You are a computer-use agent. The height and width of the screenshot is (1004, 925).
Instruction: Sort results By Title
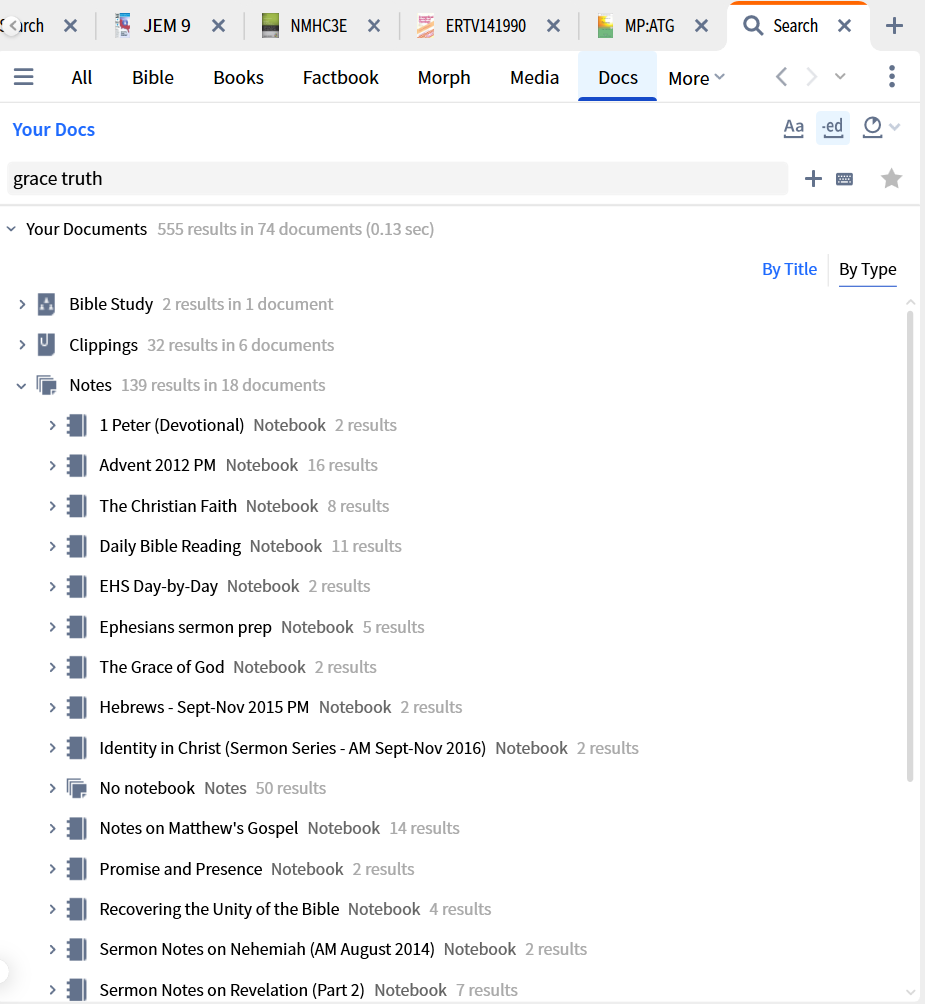pos(789,269)
